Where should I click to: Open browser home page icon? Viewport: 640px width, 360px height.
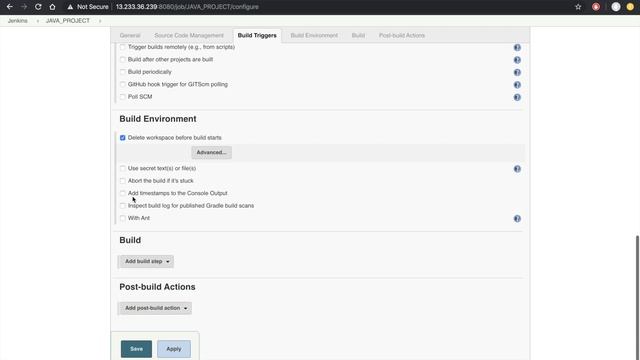[x=52, y=7]
